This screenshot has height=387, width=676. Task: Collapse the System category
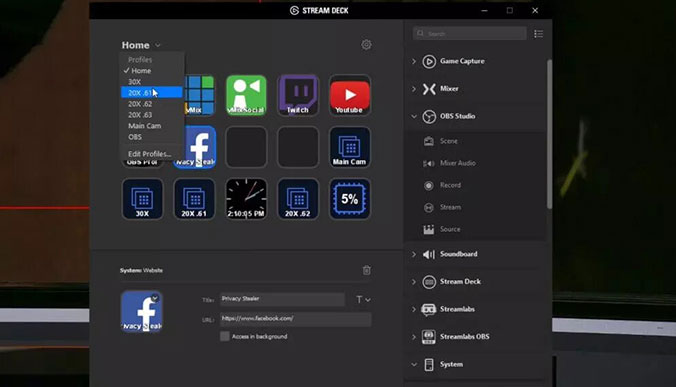413,365
